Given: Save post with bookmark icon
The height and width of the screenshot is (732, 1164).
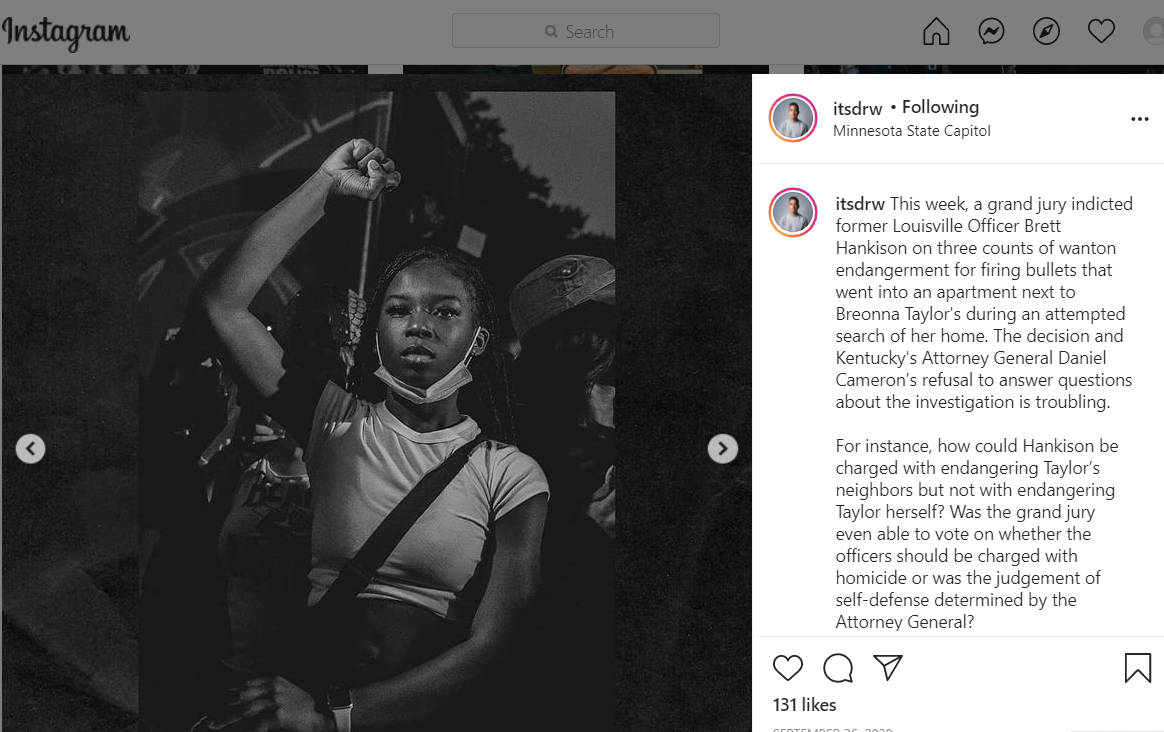Looking at the screenshot, I should [1138, 668].
